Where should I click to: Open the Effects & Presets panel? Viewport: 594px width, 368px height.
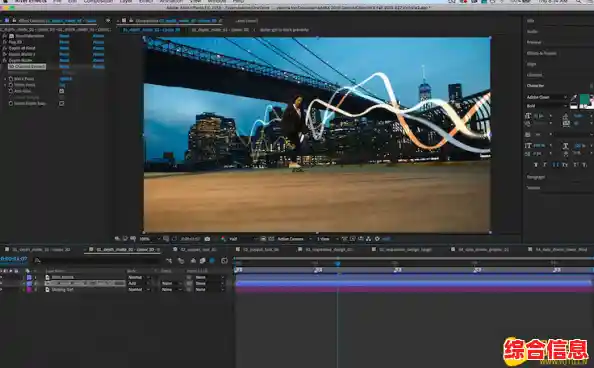(542, 53)
